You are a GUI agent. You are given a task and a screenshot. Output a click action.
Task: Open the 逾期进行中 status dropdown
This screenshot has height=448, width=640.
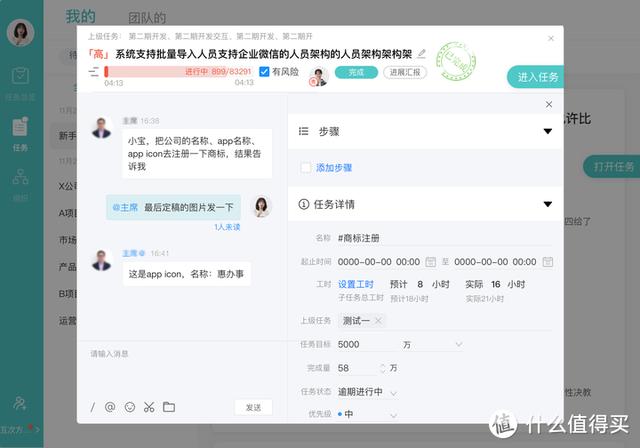(368, 392)
